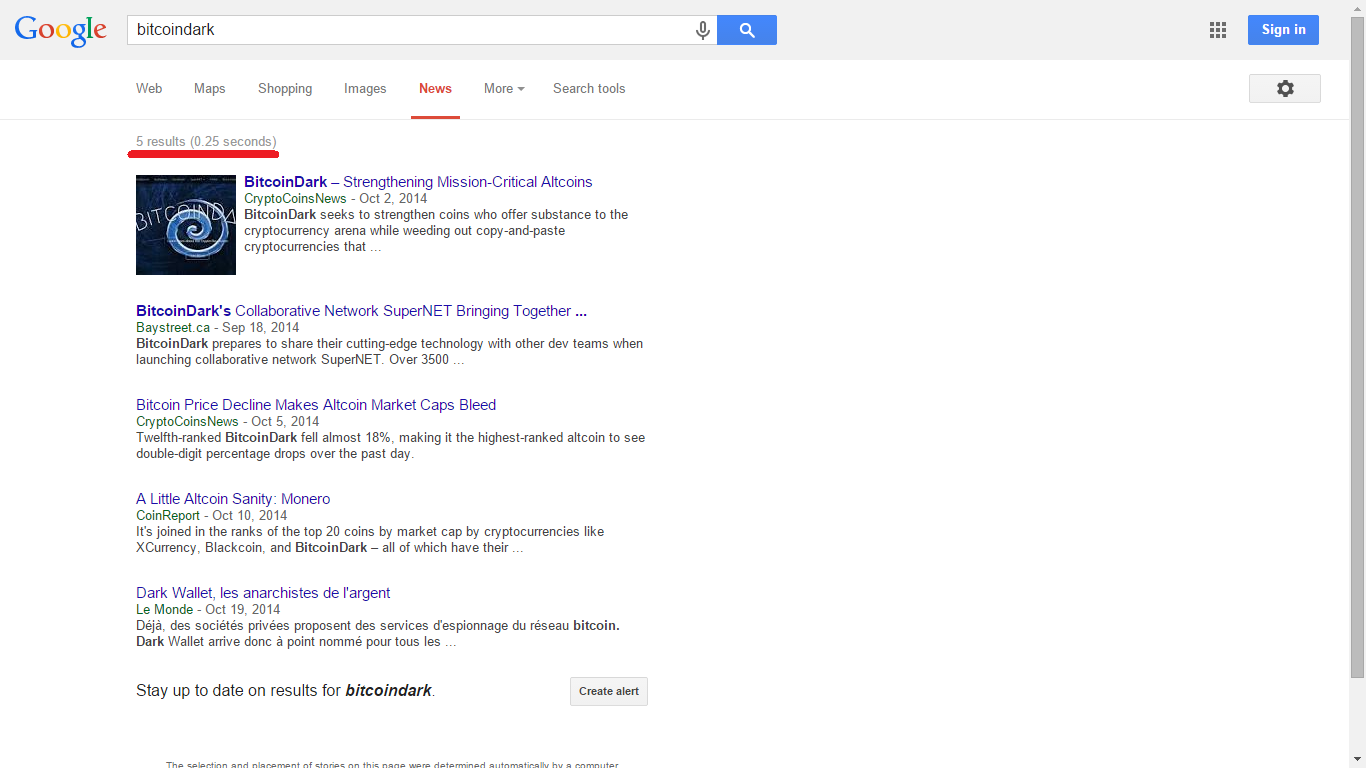
Task: Open the Google apps grid icon
Action: coord(1218,30)
